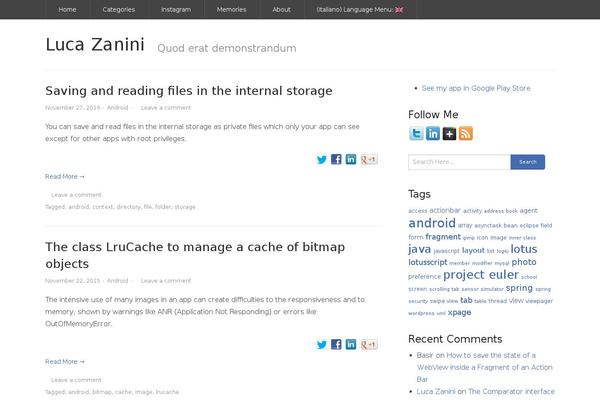Screen dimensions: 600x400
Task: Click the UK flag language icon
Action: pyautogui.click(x=399, y=10)
